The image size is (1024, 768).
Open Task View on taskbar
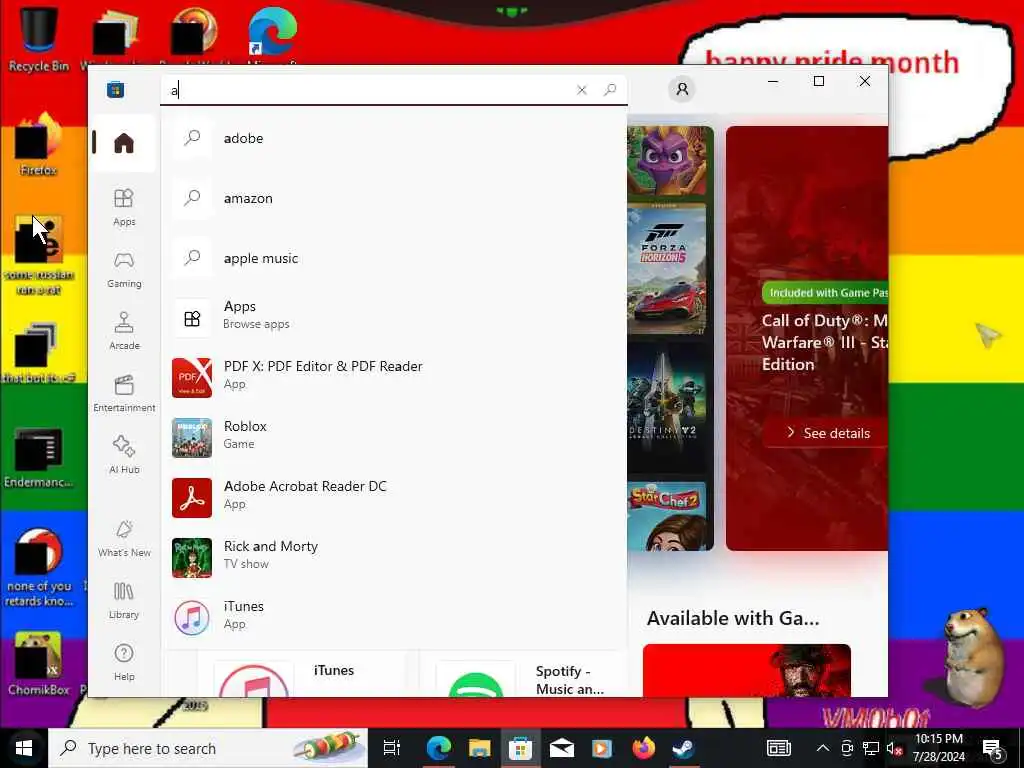click(x=392, y=748)
